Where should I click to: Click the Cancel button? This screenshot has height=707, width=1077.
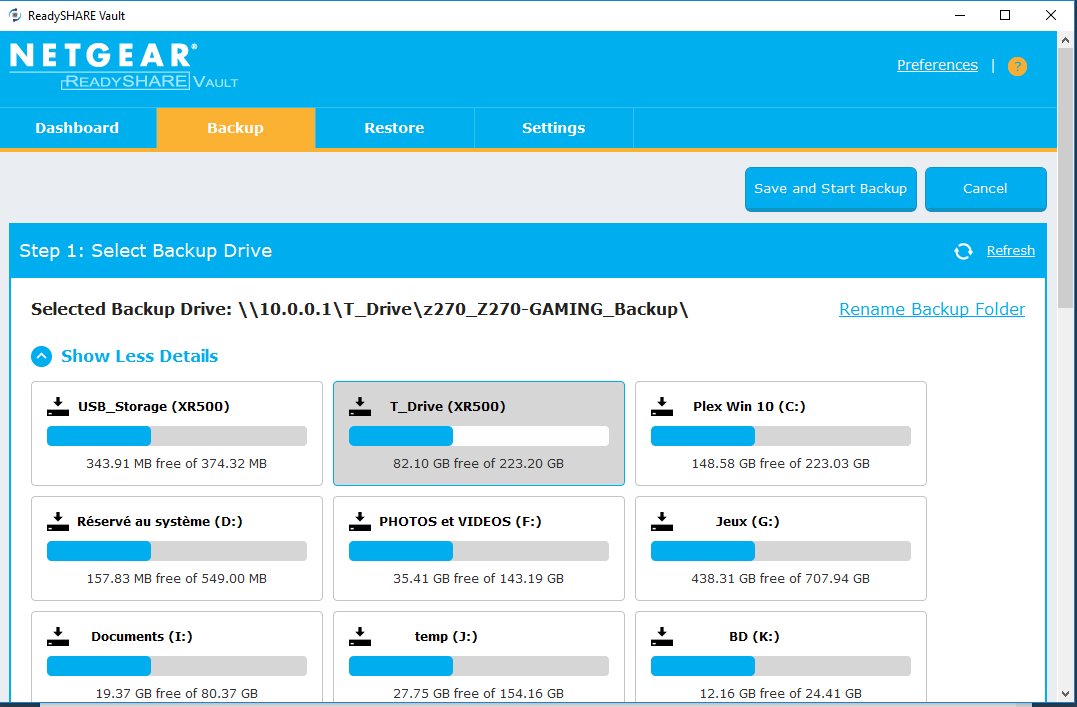[x=985, y=189]
